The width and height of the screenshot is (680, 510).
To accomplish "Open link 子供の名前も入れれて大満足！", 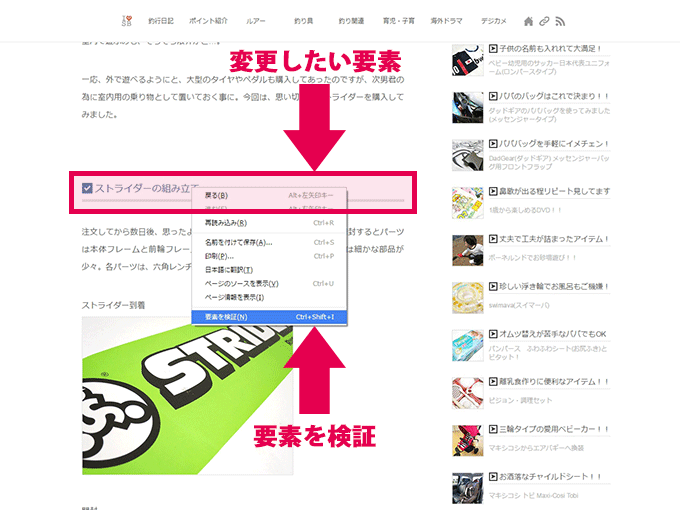I will [550, 49].
